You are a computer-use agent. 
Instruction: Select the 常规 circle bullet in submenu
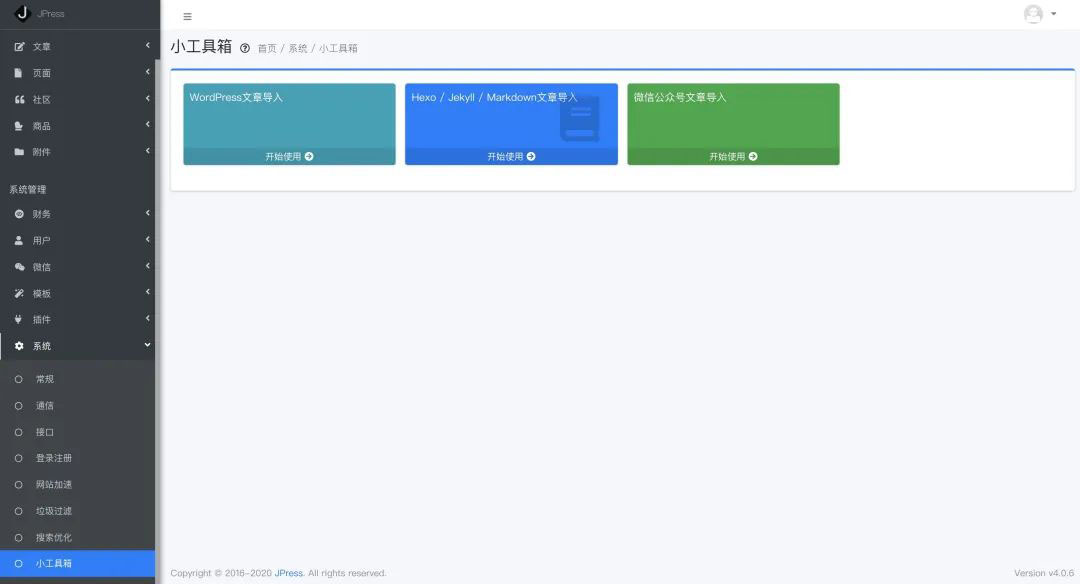tap(18, 380)
